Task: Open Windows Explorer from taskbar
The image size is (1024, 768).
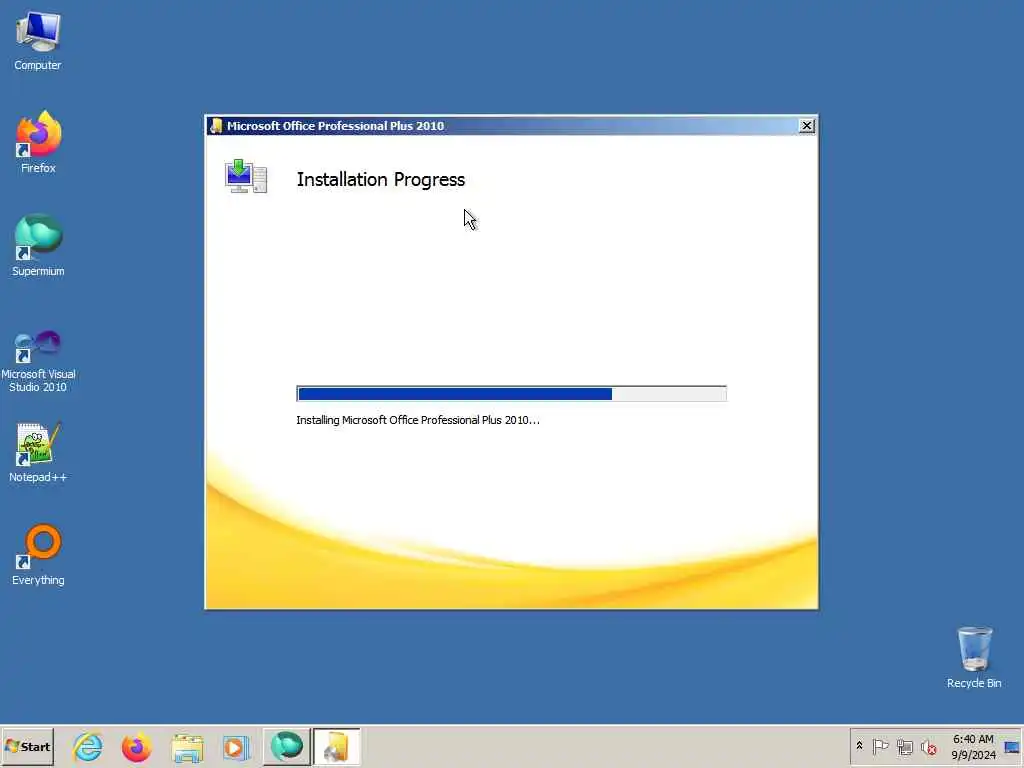Action: pyautogui.click(x=187, y=746)
